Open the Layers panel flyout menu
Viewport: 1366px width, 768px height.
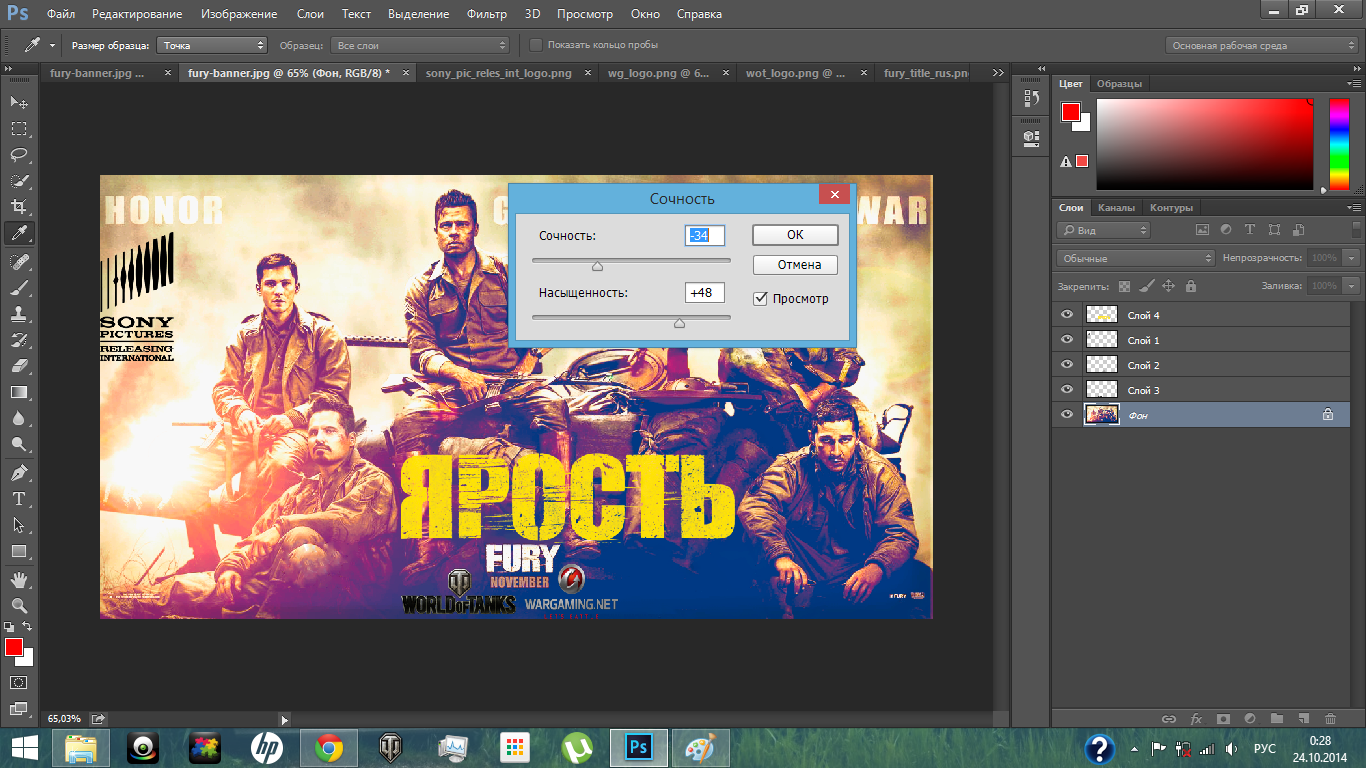[1354, 208]
